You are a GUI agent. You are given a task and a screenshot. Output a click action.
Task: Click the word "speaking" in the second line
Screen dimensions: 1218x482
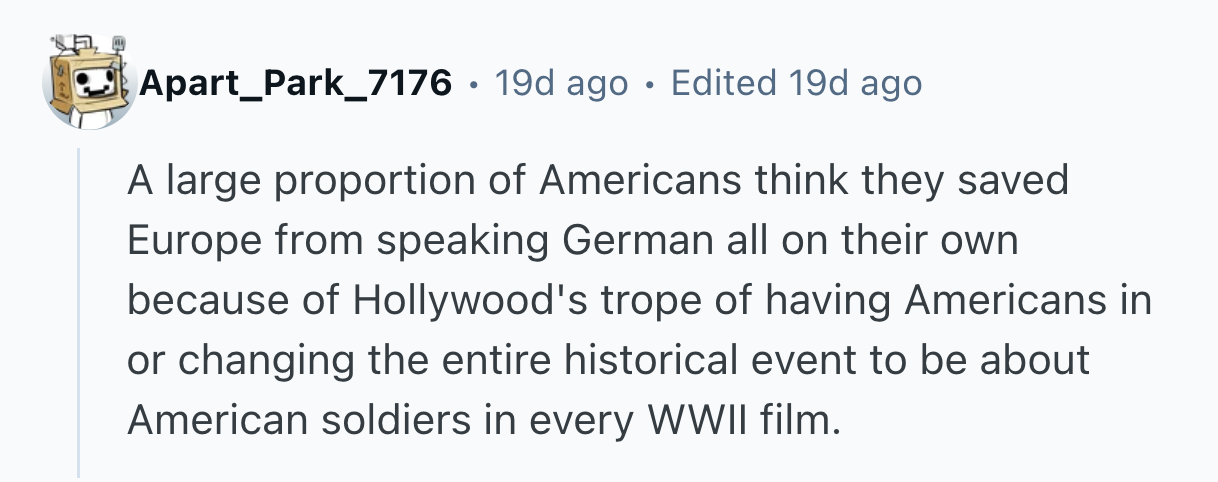coord(442,241)
